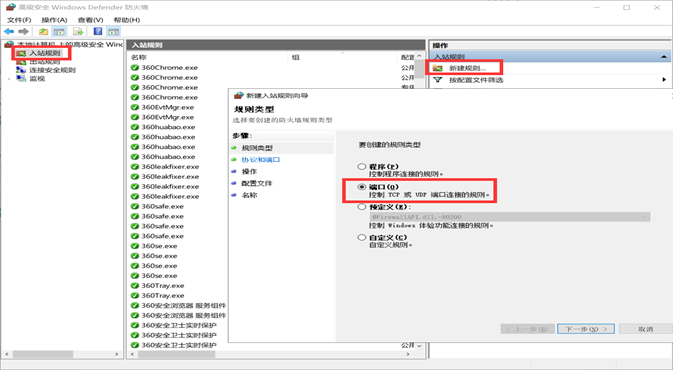
Task: Click the gray forward arrow in toolbar
Action: 24,31
